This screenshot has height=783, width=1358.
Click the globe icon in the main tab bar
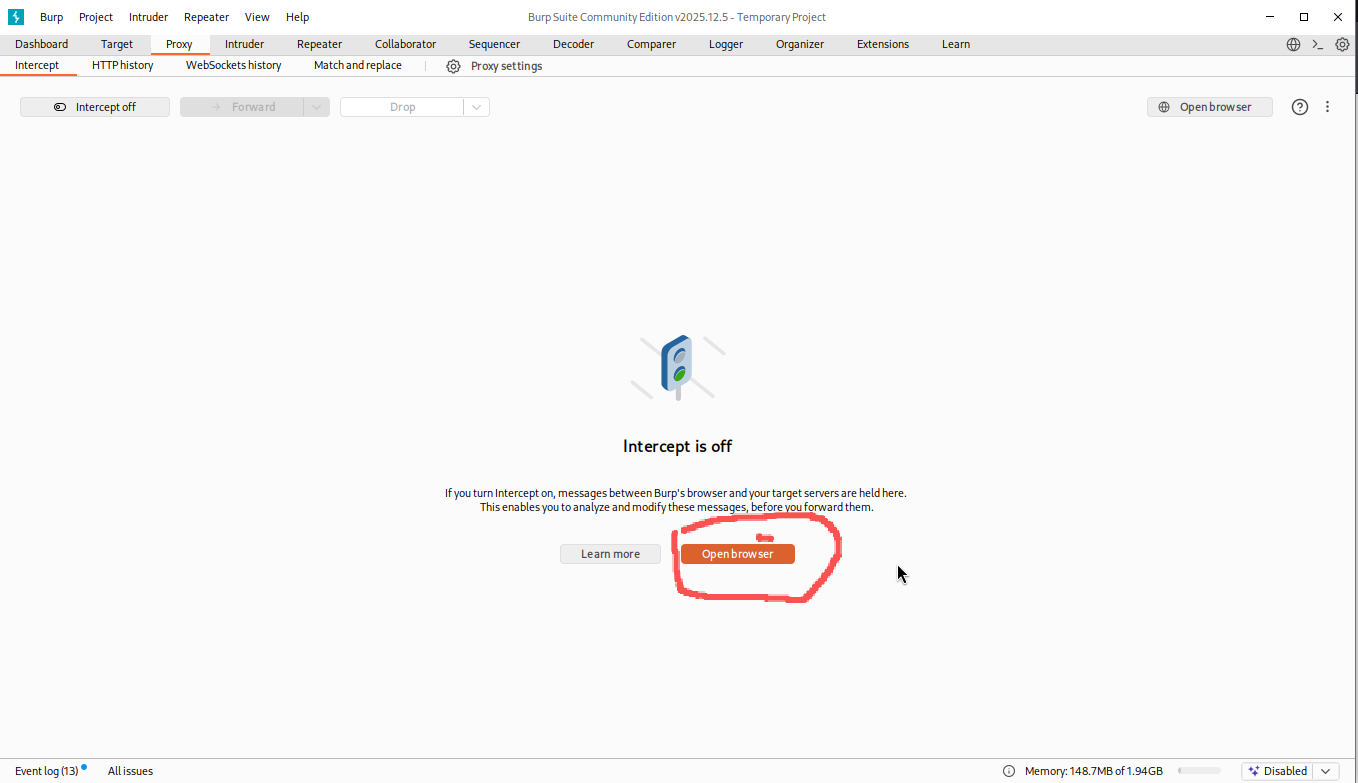1293,44
